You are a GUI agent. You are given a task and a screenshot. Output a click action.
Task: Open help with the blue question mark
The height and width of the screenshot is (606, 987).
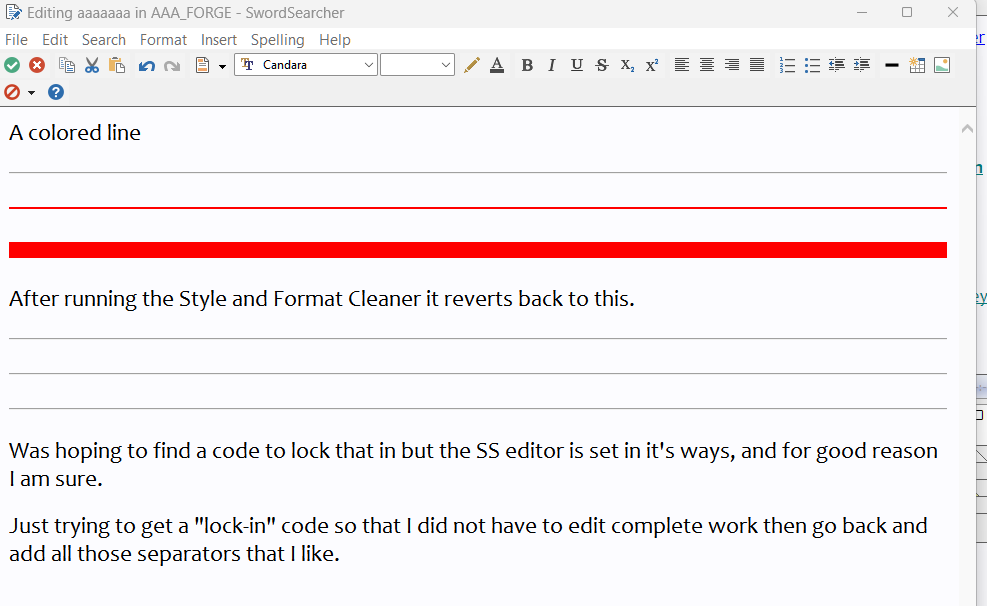(56, 93)
